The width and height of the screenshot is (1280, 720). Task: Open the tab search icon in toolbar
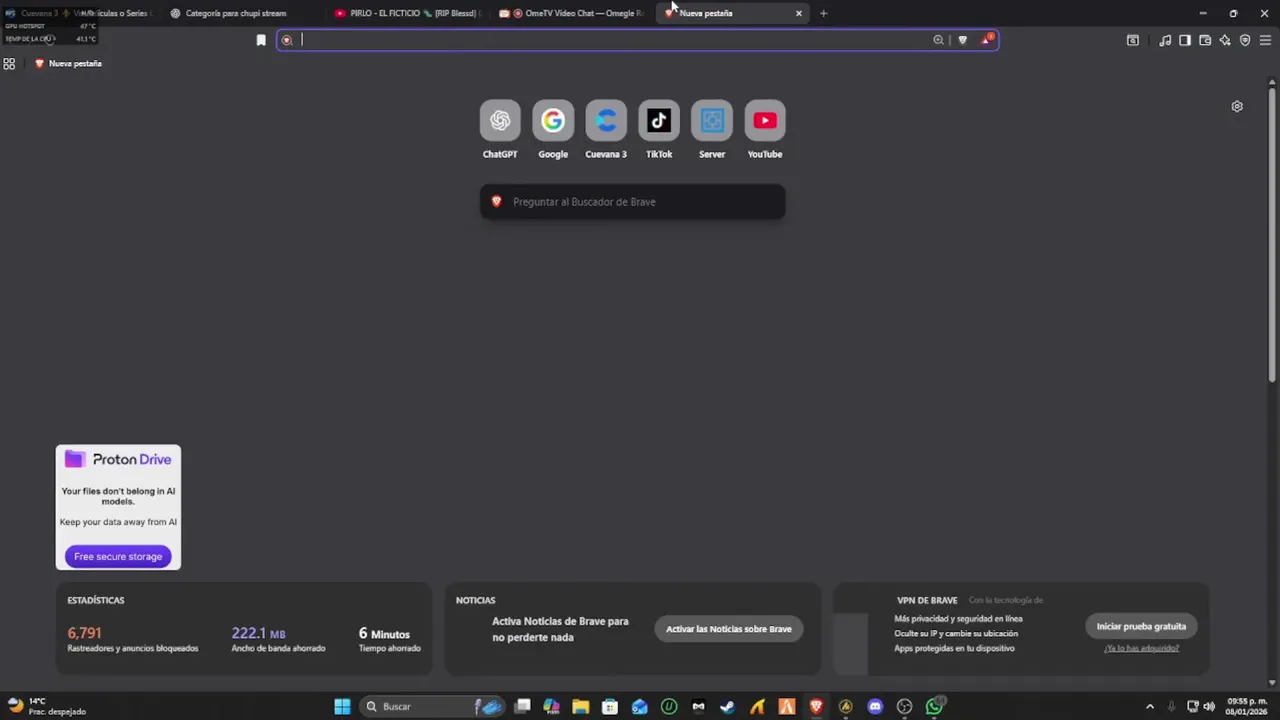pos(1133,40)
